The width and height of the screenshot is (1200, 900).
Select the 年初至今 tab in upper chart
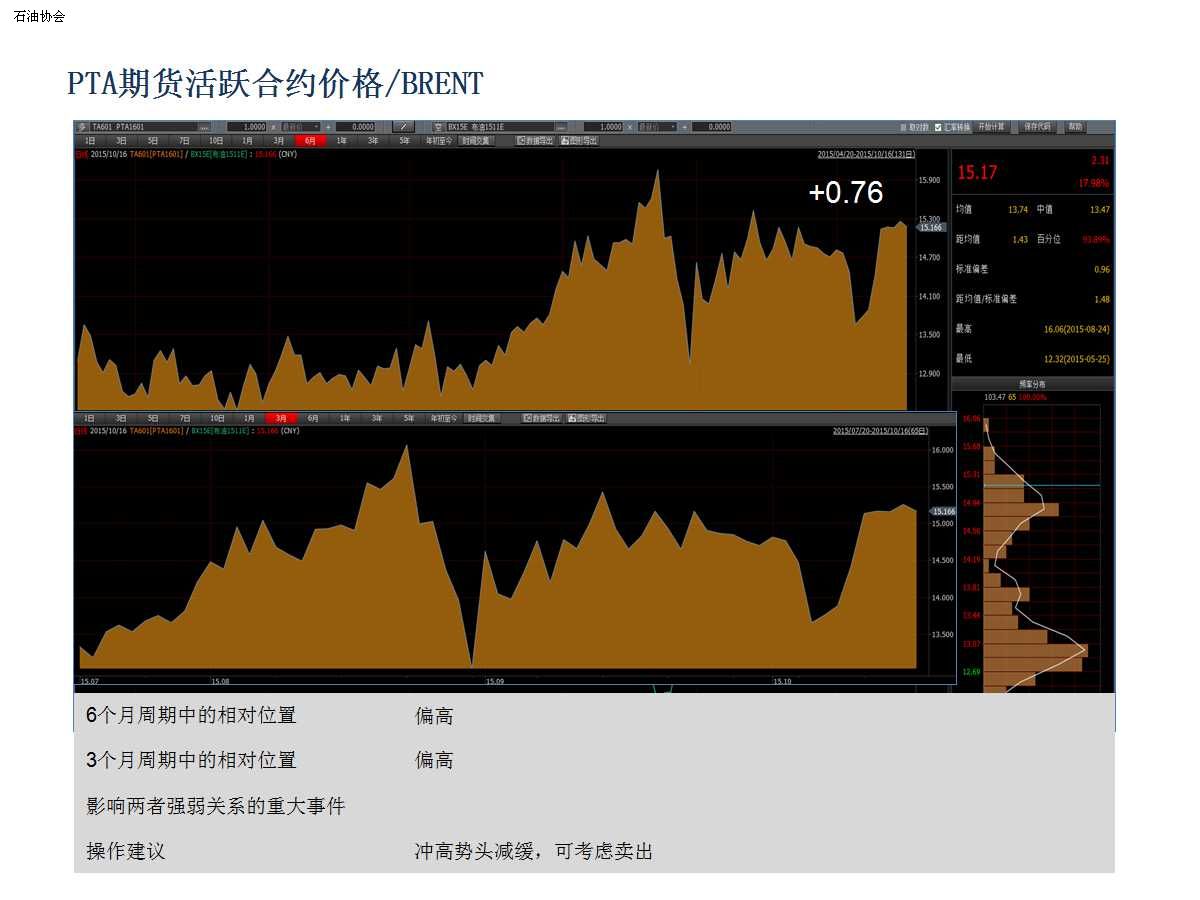(438, 141)
